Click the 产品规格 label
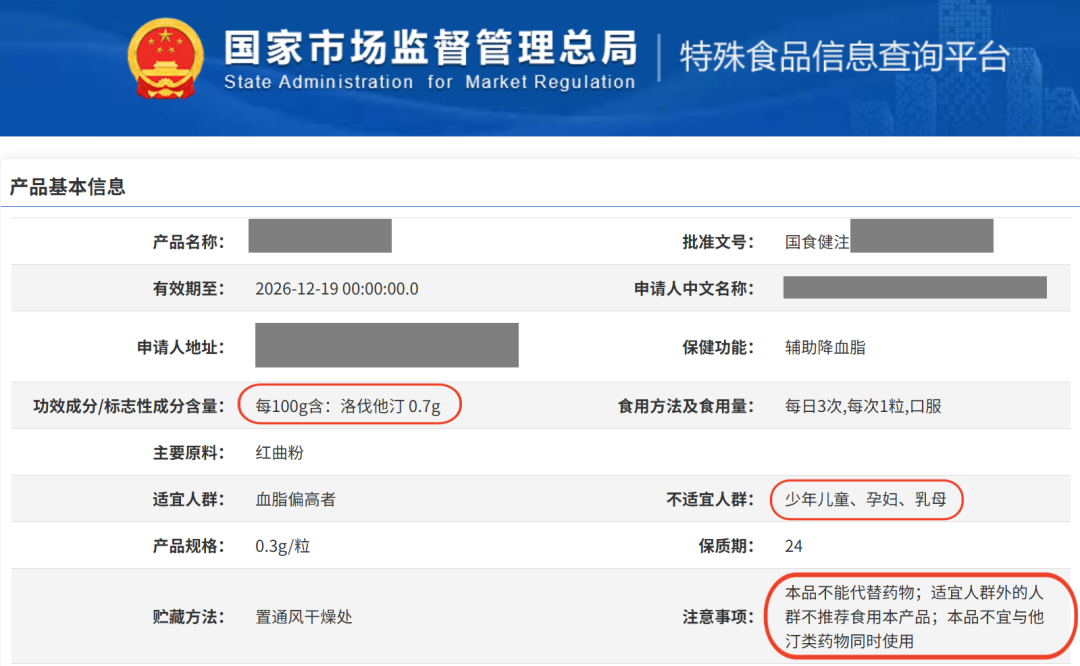The height and width of the screenshot is (666, 1080). click(x=188, y=546)
